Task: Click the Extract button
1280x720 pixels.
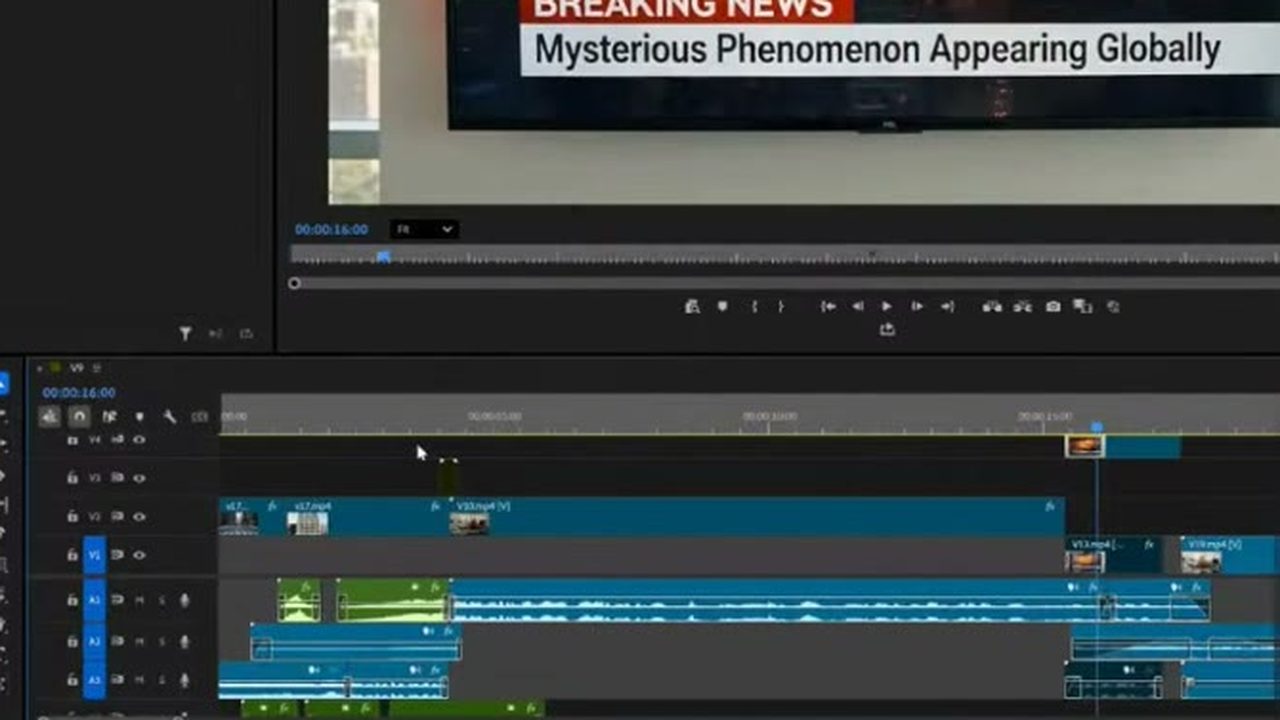Action: coord(1022,306)
